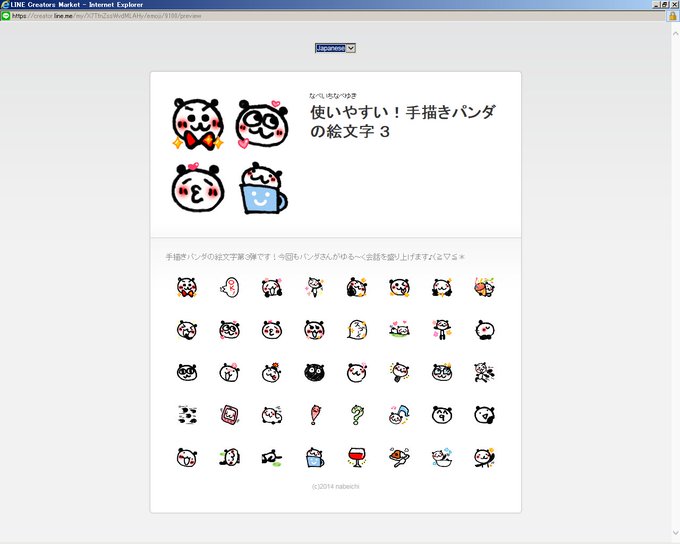Viewport: 680px width, 544px height.
Task: Click the red exclamation mark emoji
Action: tap(314, 415)
